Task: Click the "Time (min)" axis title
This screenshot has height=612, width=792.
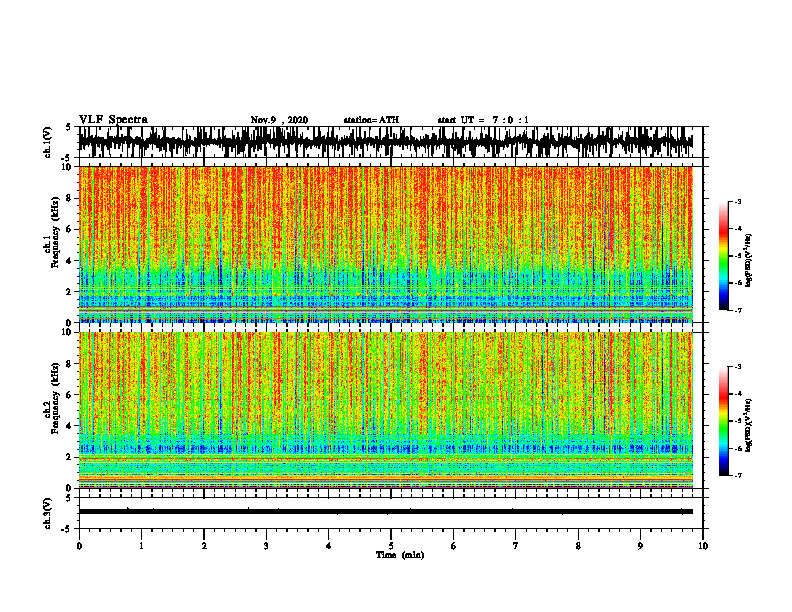Action: point(400,555)
